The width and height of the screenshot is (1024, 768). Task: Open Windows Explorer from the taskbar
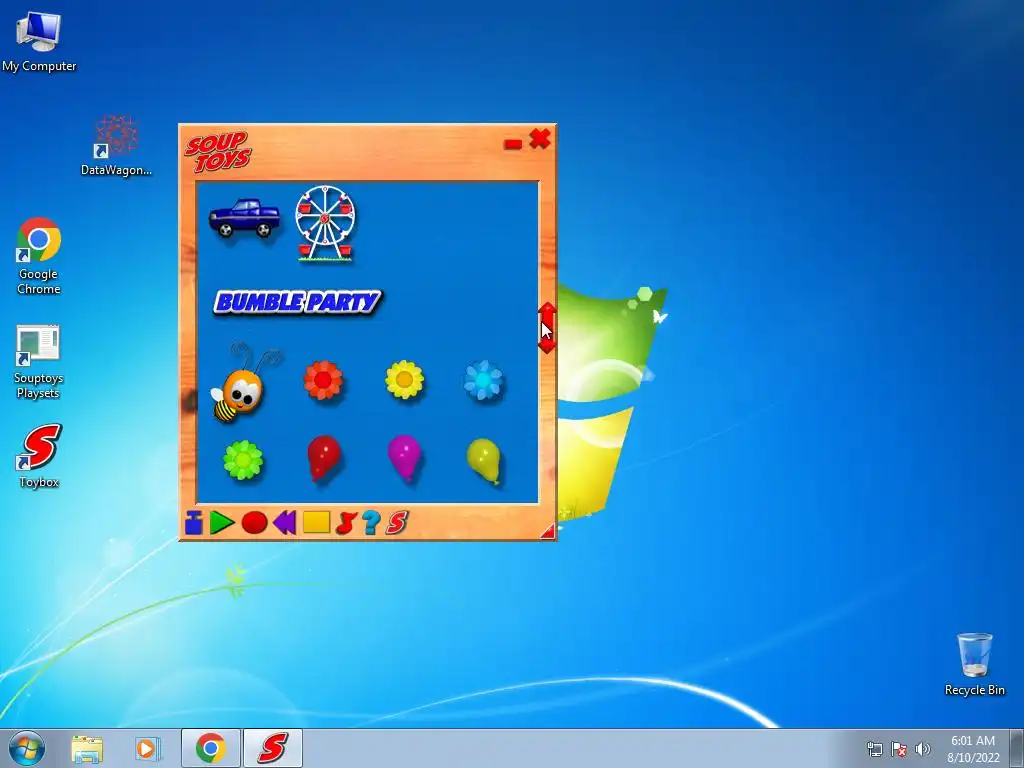tap(87, 748)
